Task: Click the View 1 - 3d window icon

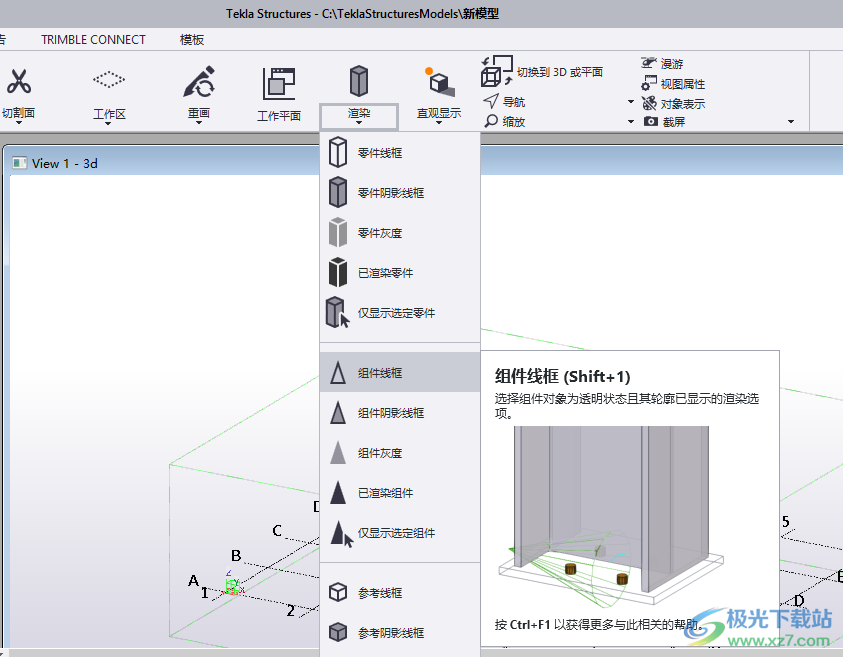Action: coord(19,163)
